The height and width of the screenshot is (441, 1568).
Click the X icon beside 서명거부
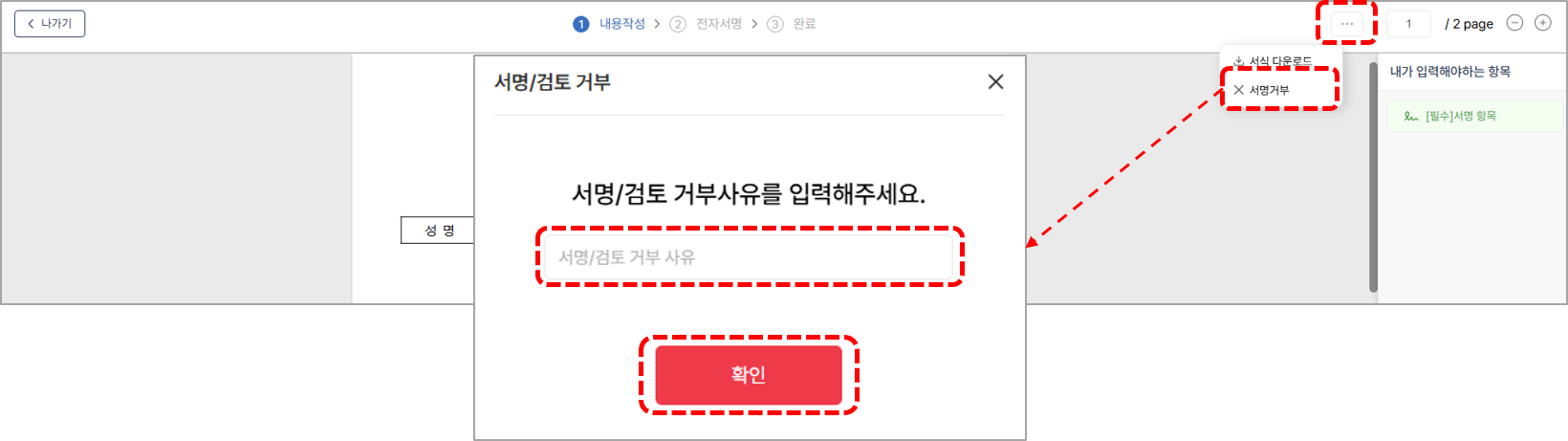click(x=1238, y=90)
